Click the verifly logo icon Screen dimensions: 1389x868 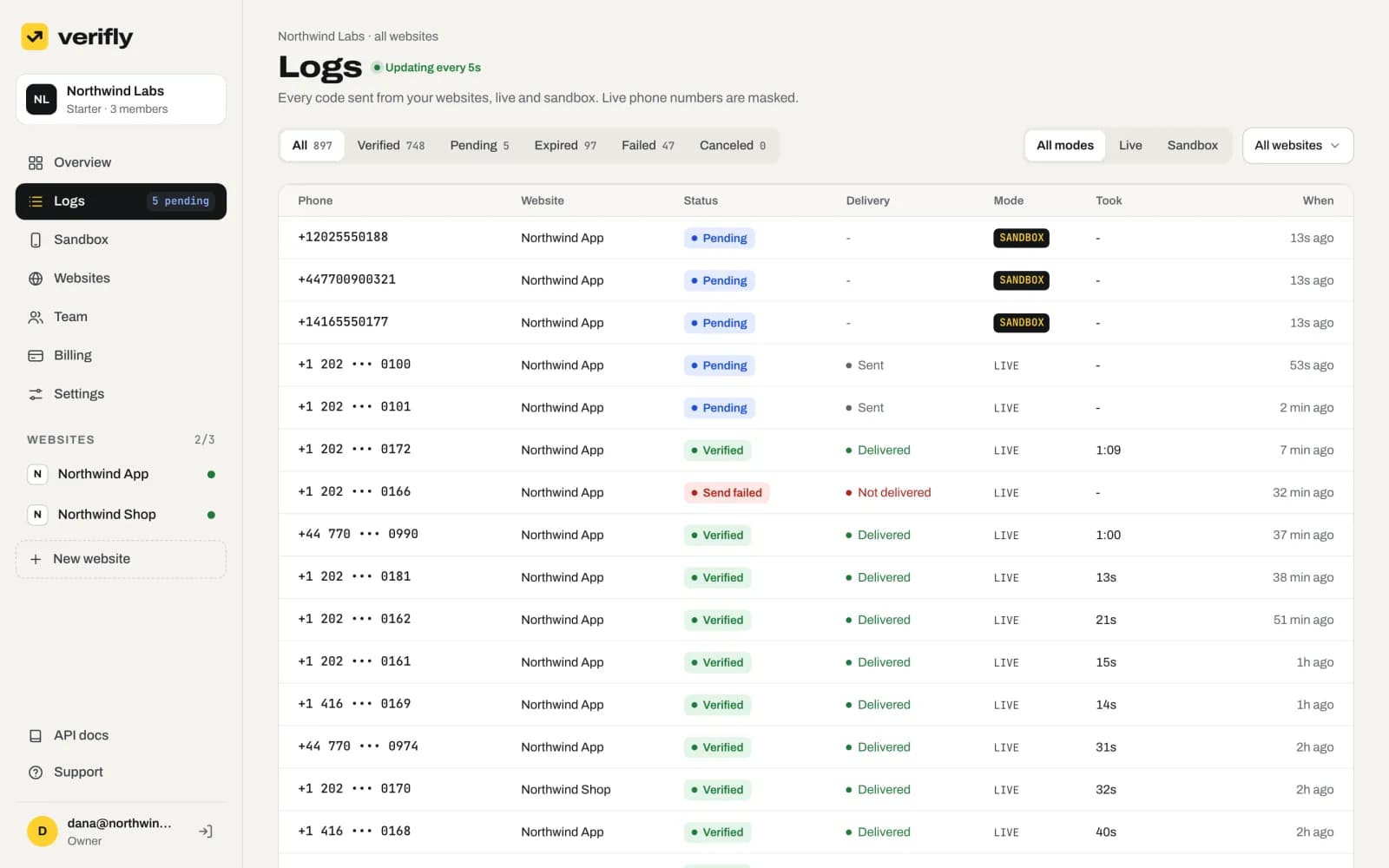pos(35,36)
